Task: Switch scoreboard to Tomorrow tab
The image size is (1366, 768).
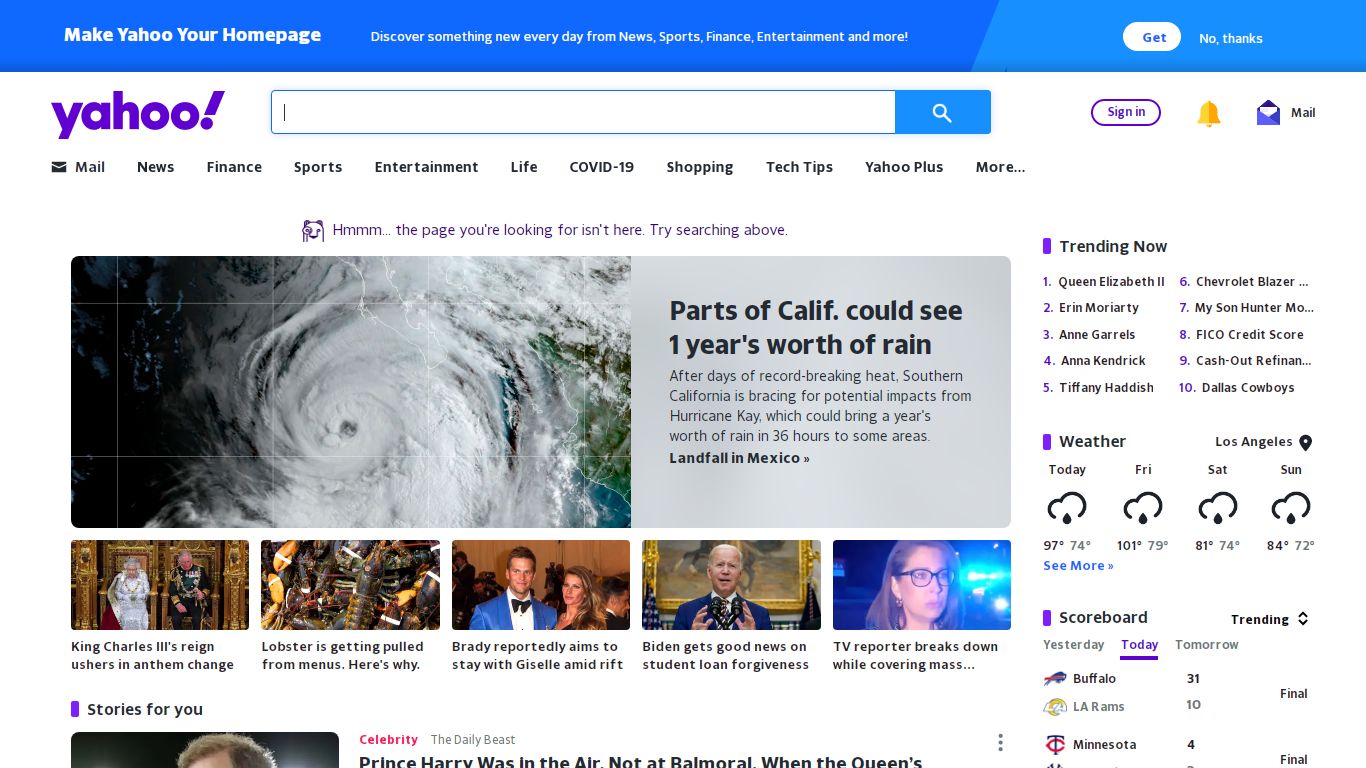Action: (1207, 645)
